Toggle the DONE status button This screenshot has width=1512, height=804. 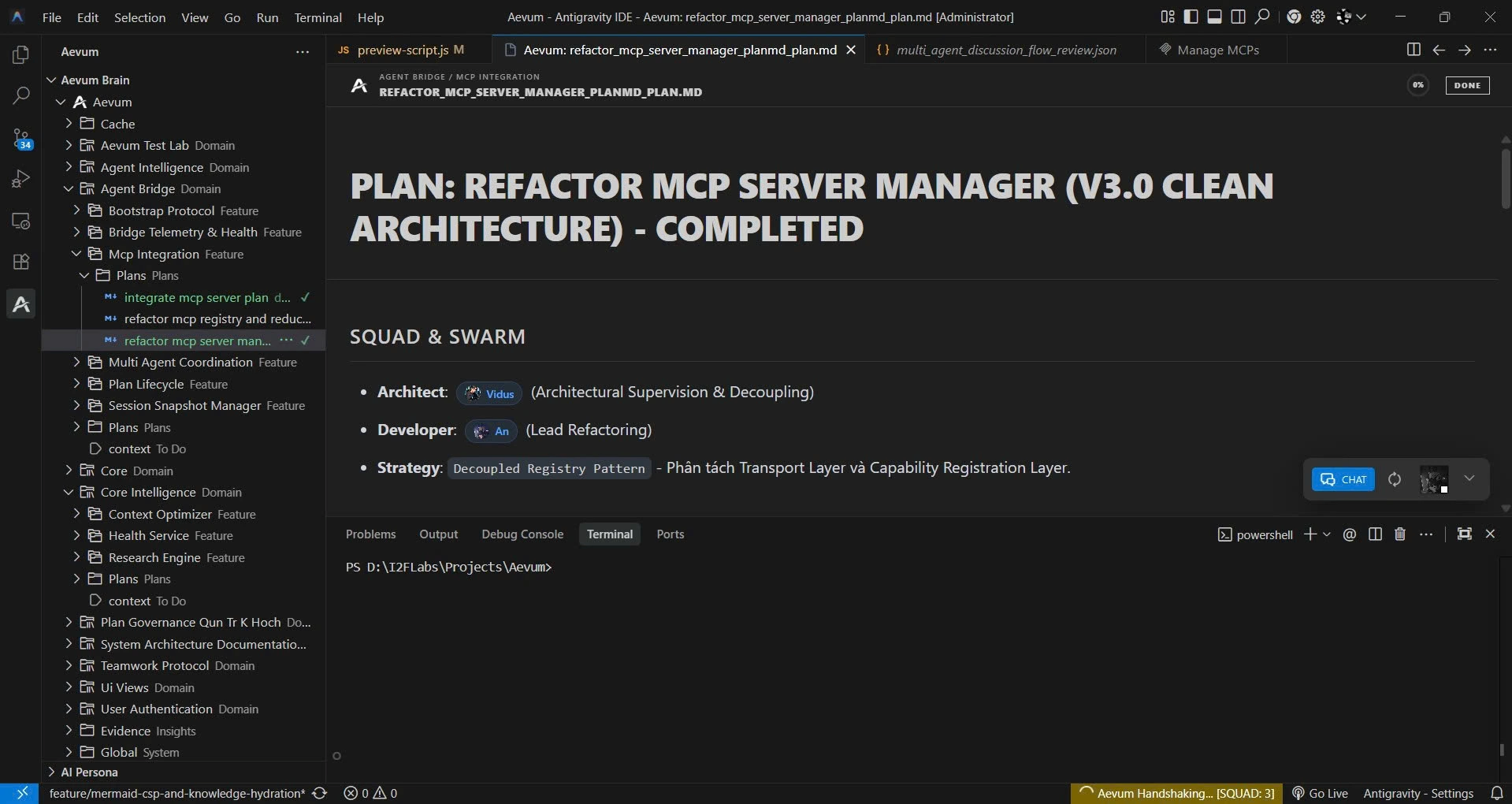coord(1467,85)
